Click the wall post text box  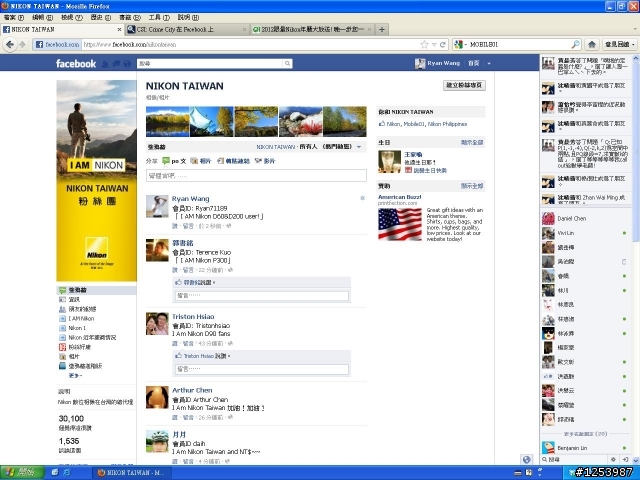256,176
